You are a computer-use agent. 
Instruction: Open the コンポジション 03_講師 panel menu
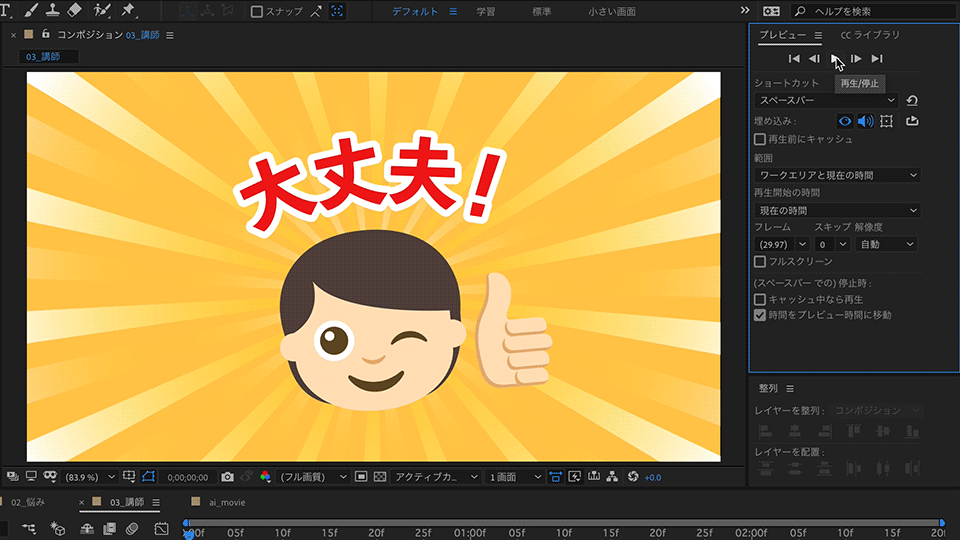[170, 36]
